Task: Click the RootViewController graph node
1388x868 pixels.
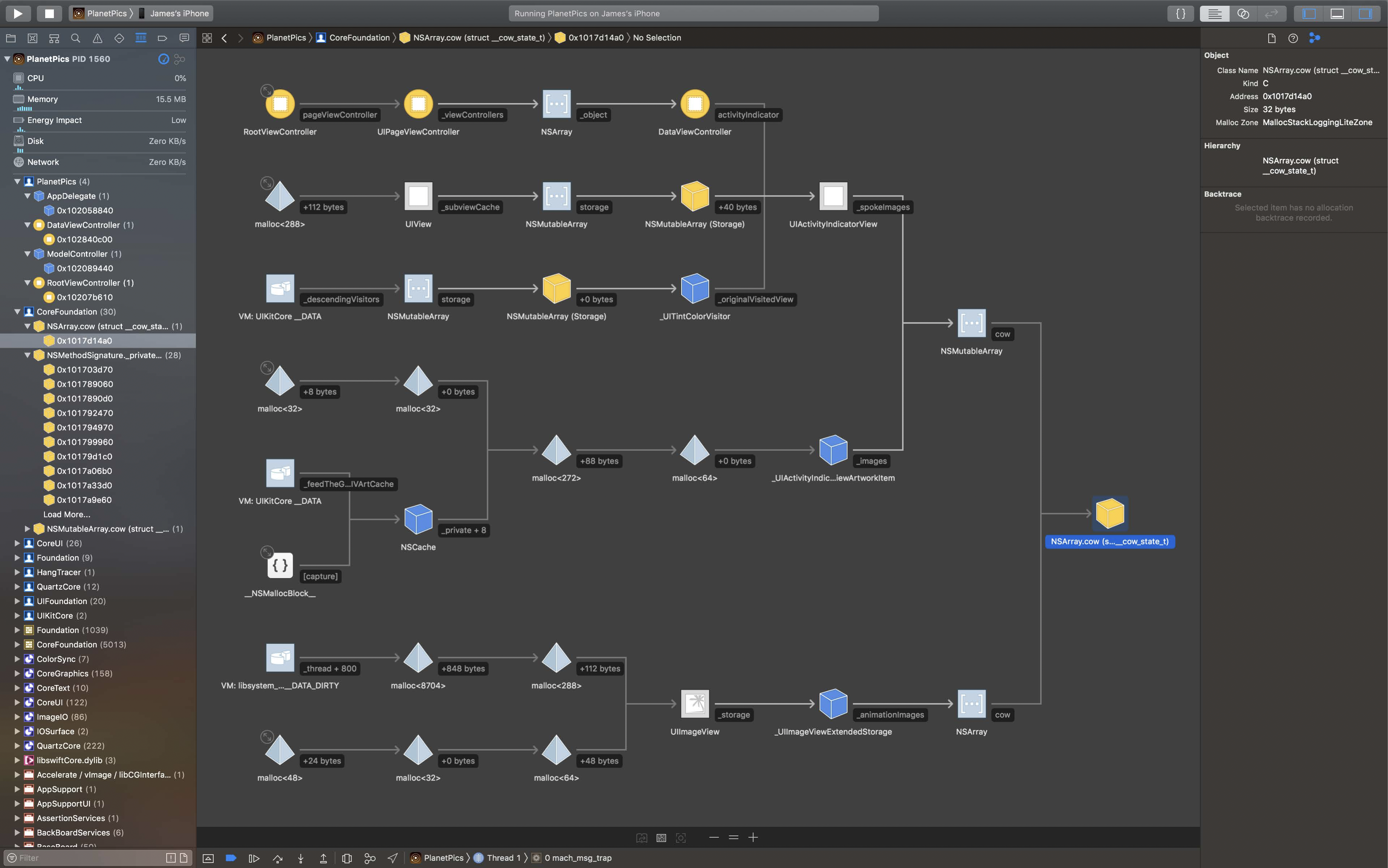Action: [280, 104]
